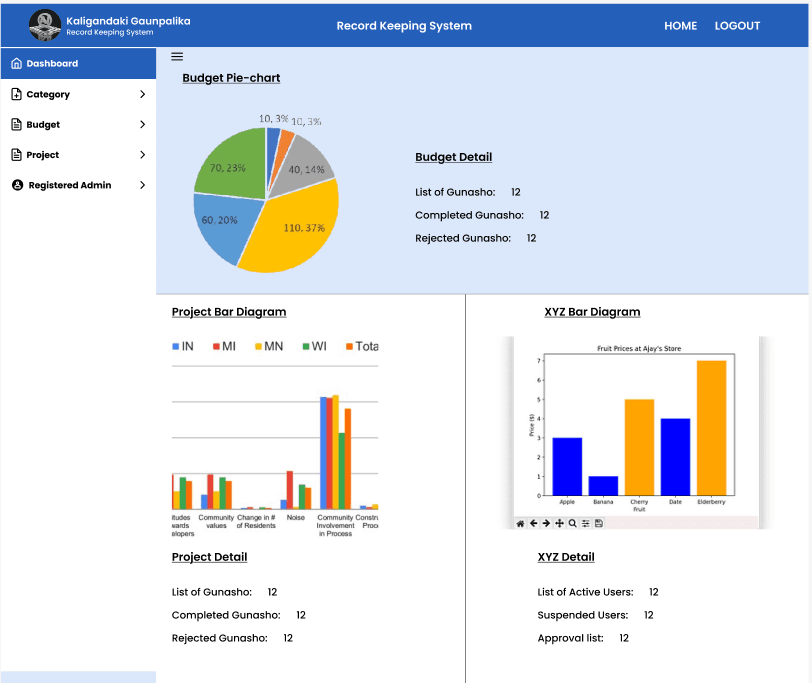Click the back arrow in chart toolbar
This screenshot has height=683, width=812.
533,523
